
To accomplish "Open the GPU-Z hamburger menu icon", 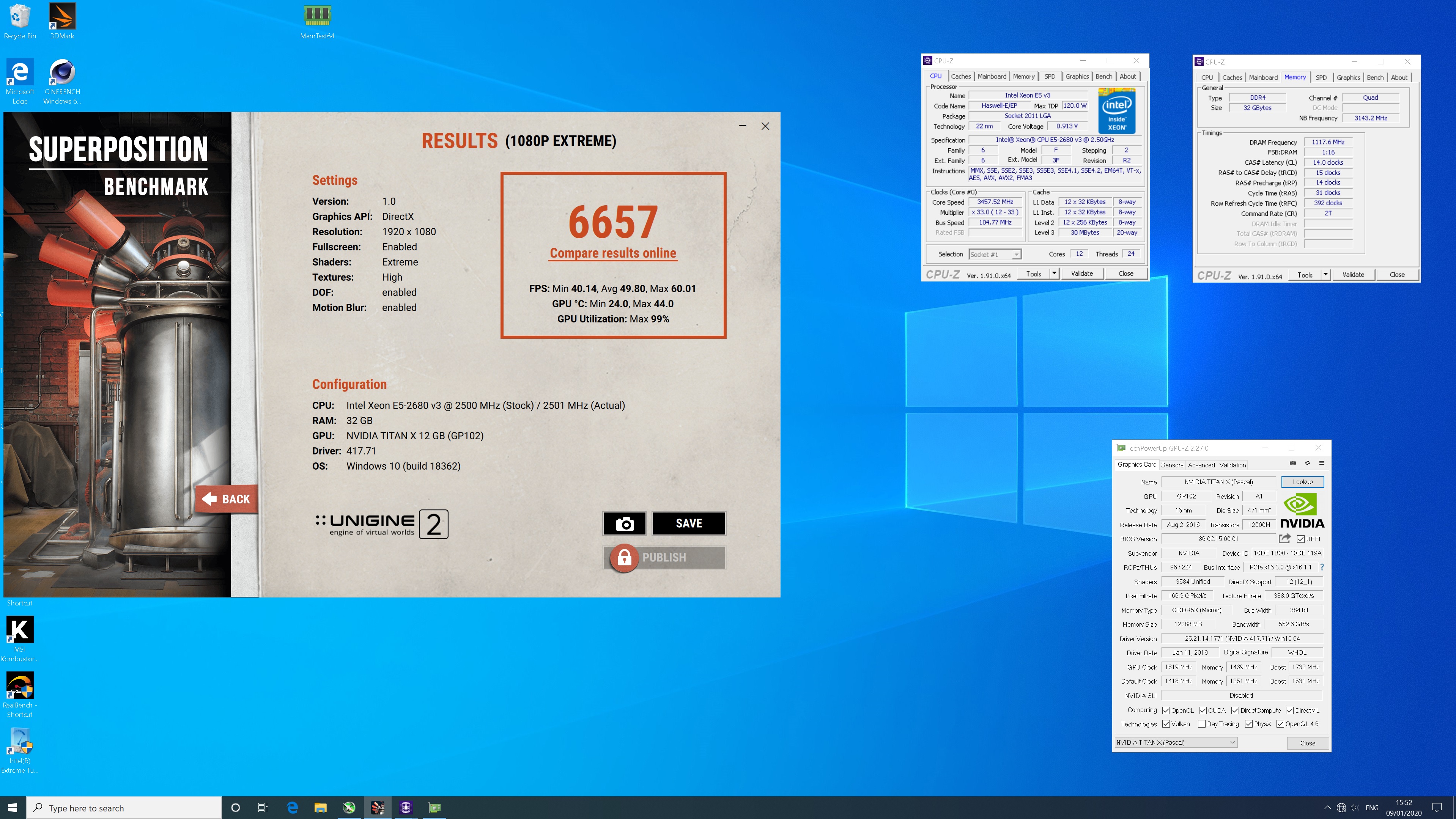I will (x=1321, y=463).
